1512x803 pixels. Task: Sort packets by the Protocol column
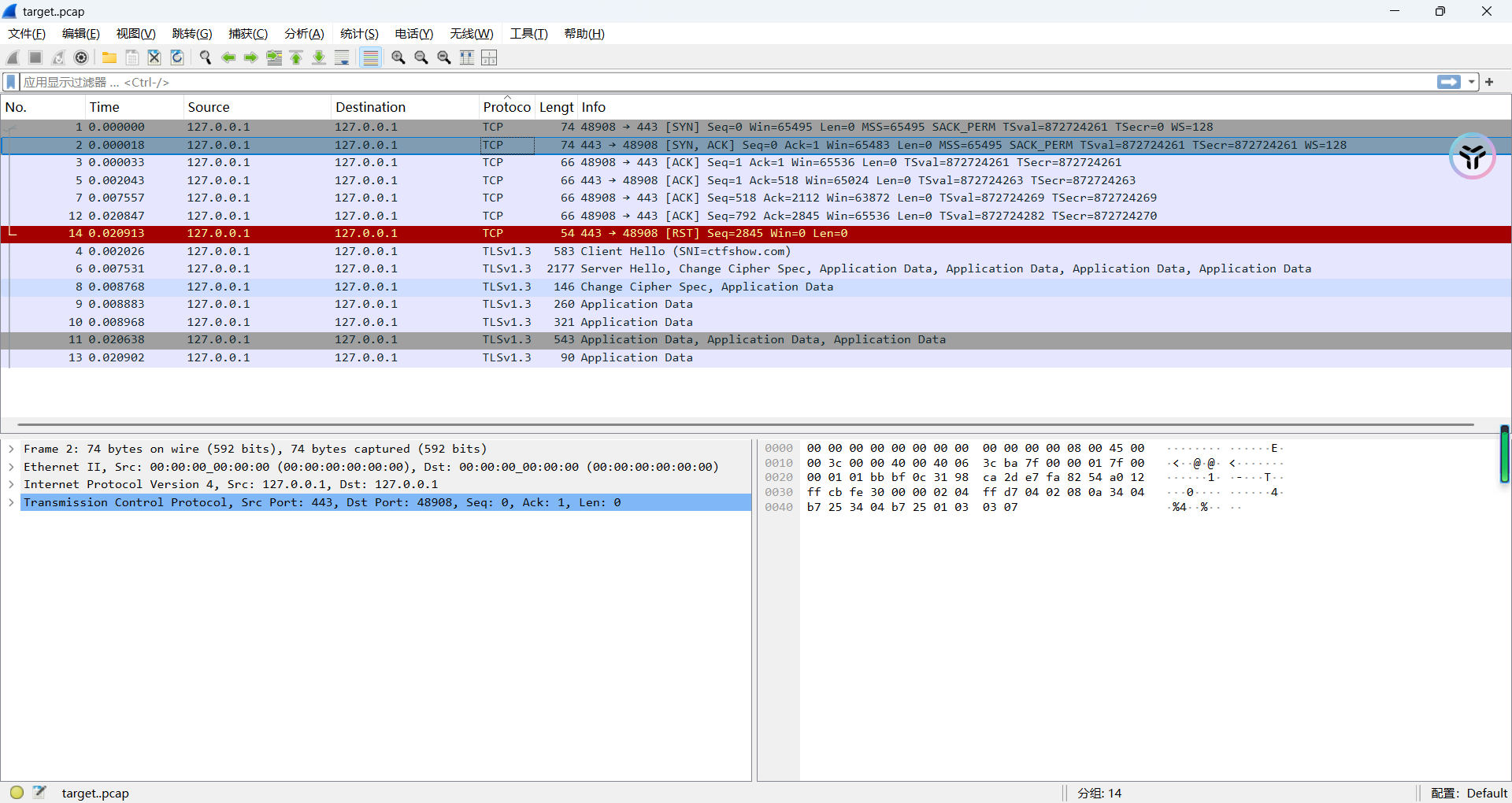(x=507, y=107)
